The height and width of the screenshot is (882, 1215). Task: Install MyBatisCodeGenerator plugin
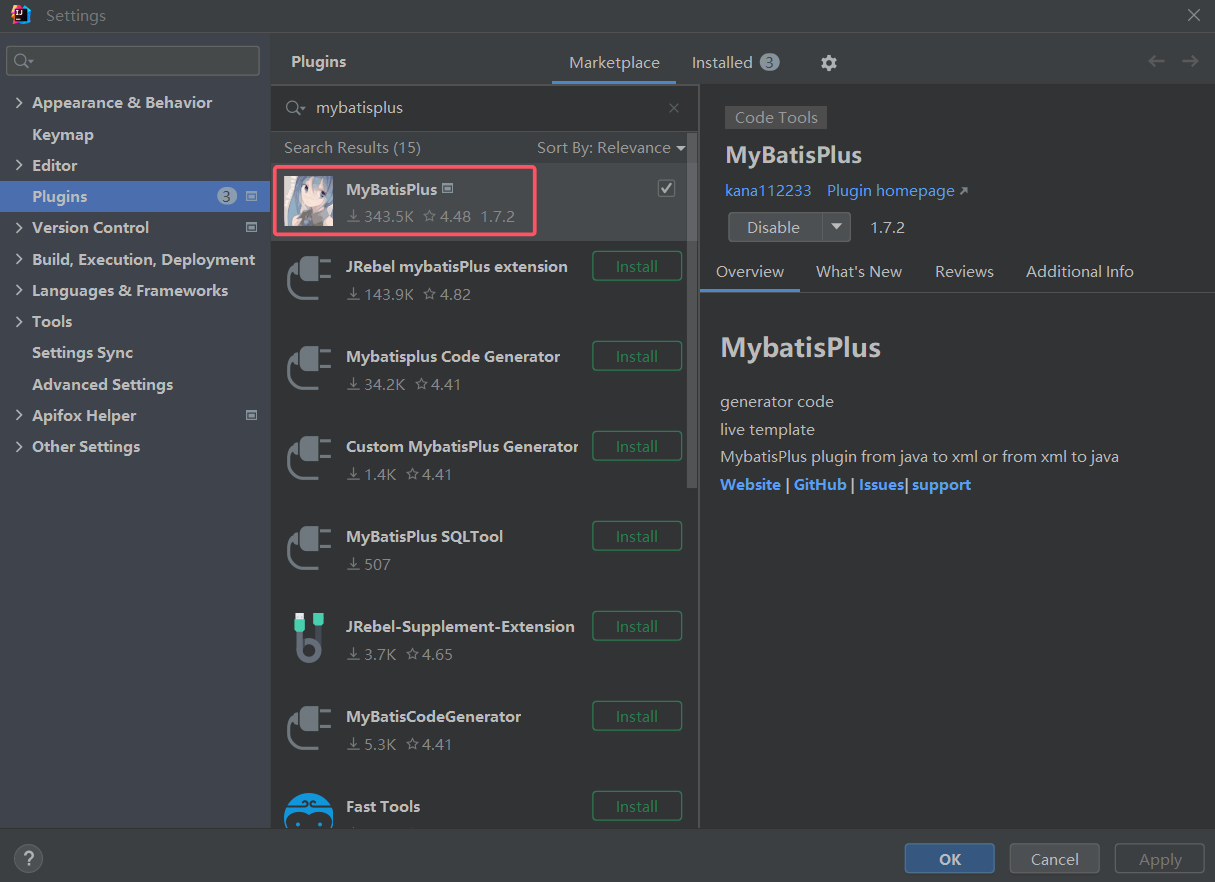(x=637, y=716)
